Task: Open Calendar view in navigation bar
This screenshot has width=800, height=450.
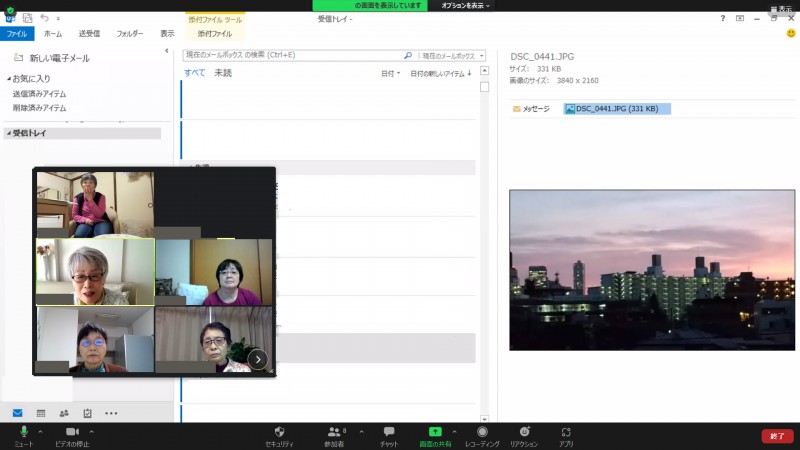Action: 41,413
